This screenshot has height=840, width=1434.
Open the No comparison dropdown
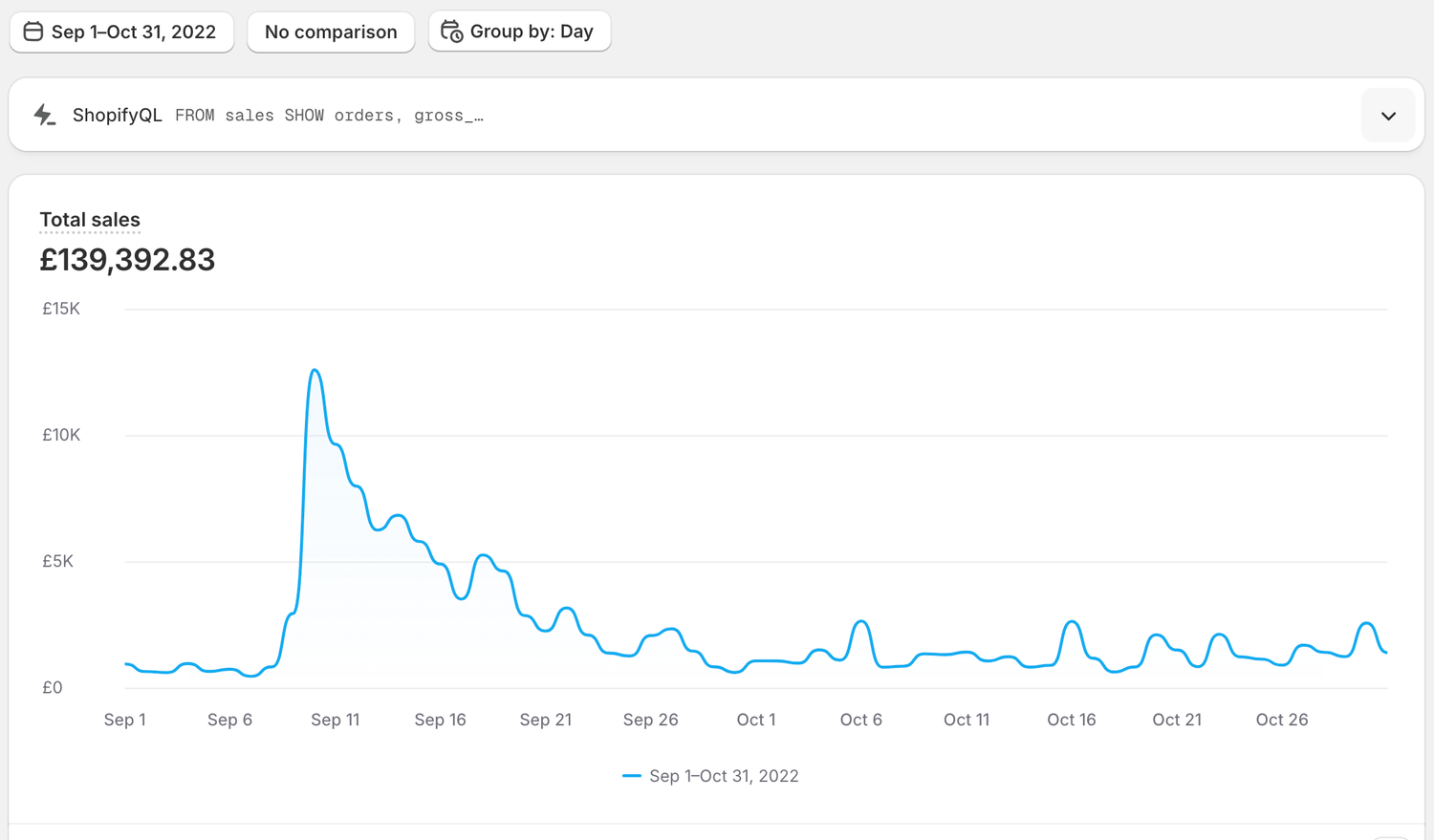coord(331,32)
